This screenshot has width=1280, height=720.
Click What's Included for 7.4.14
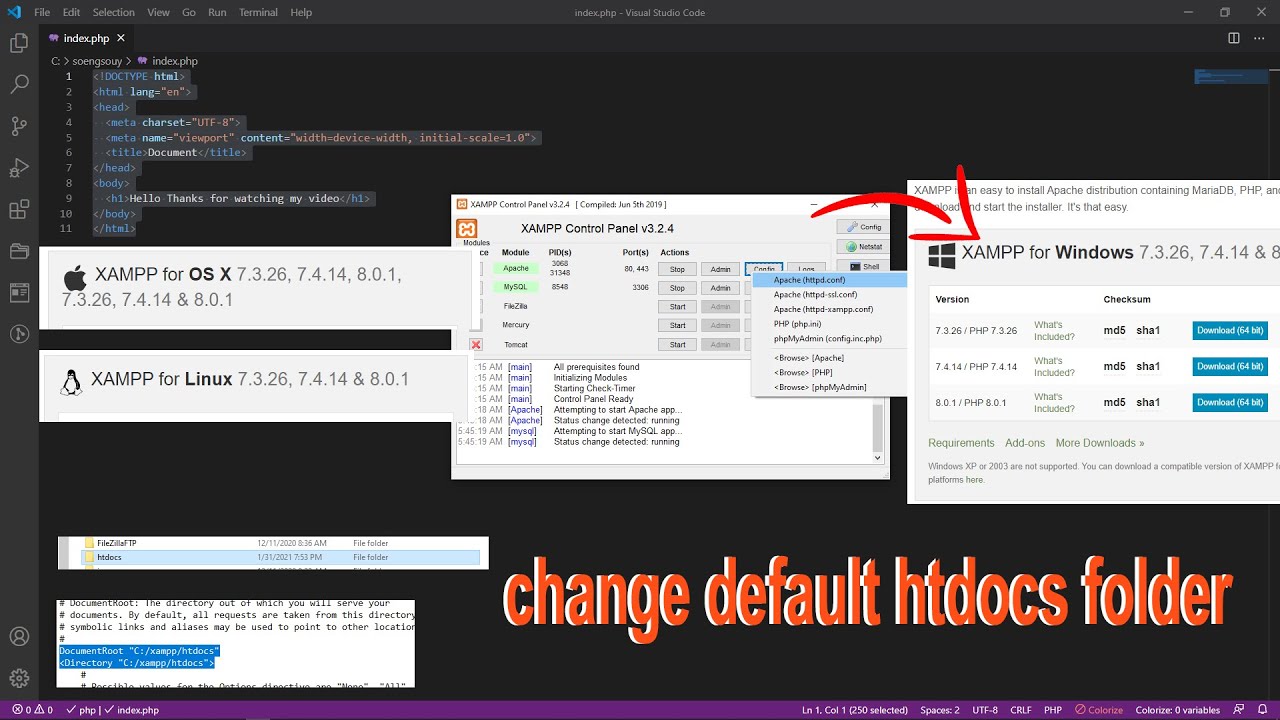[1054, 367]
